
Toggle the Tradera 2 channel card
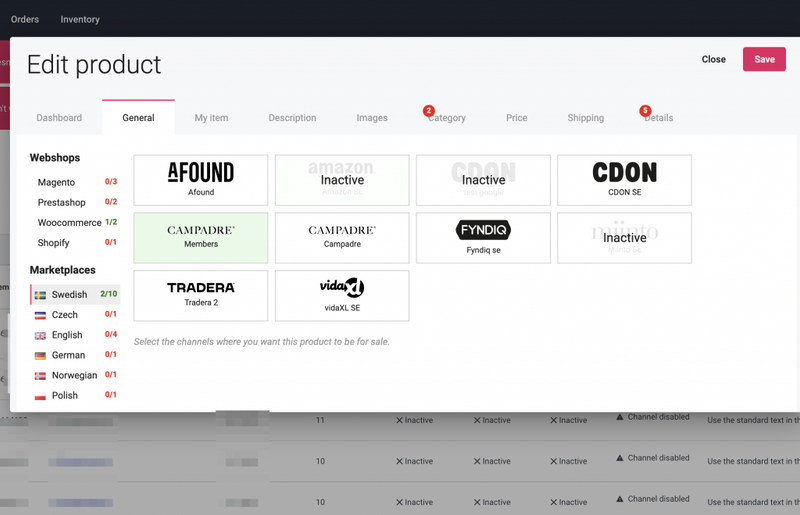[201, 296]
